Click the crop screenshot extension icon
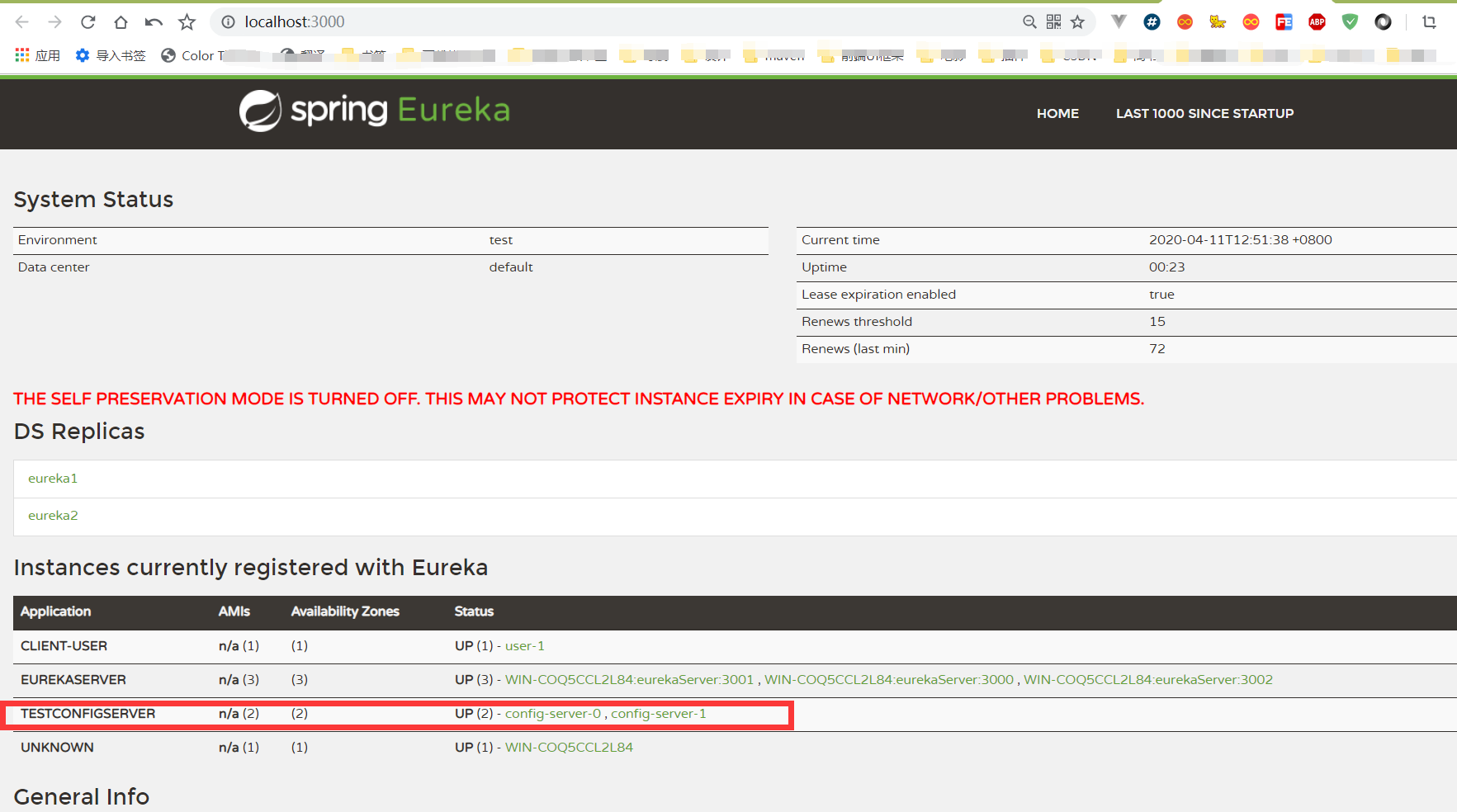This screenshot has width=1457, height=812. 1429,22
